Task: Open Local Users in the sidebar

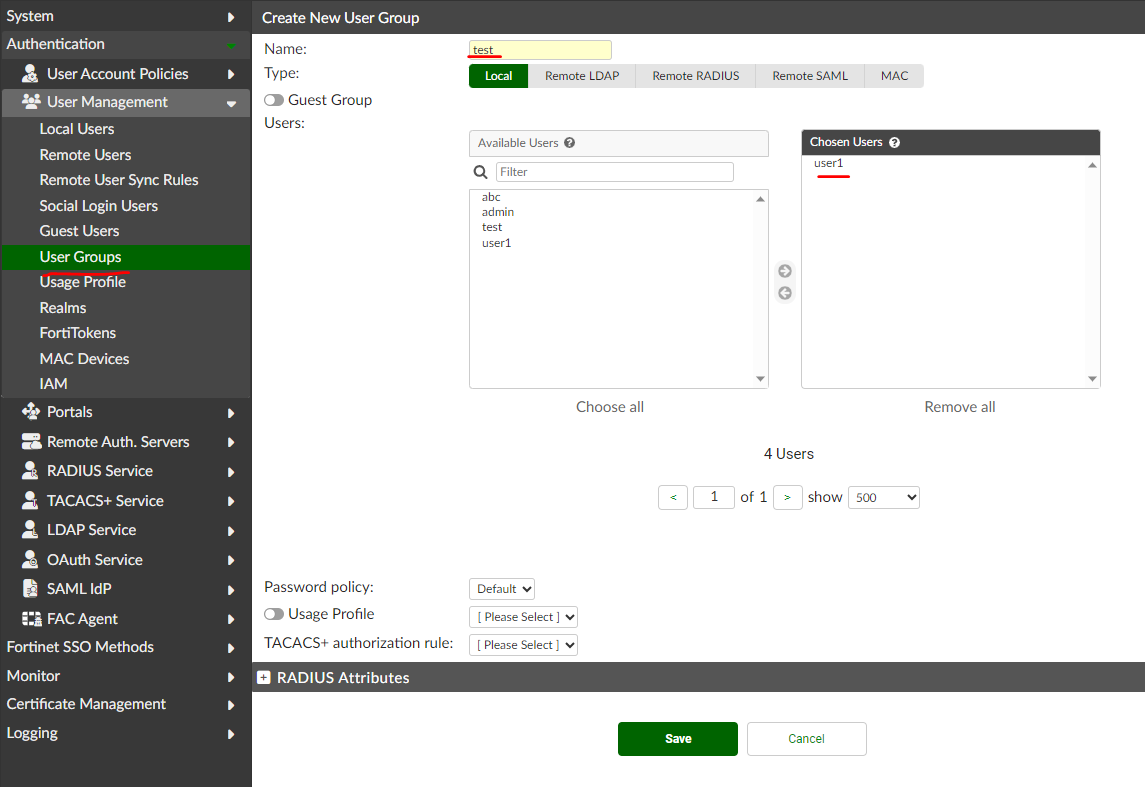Action: (x=77, y=129)
